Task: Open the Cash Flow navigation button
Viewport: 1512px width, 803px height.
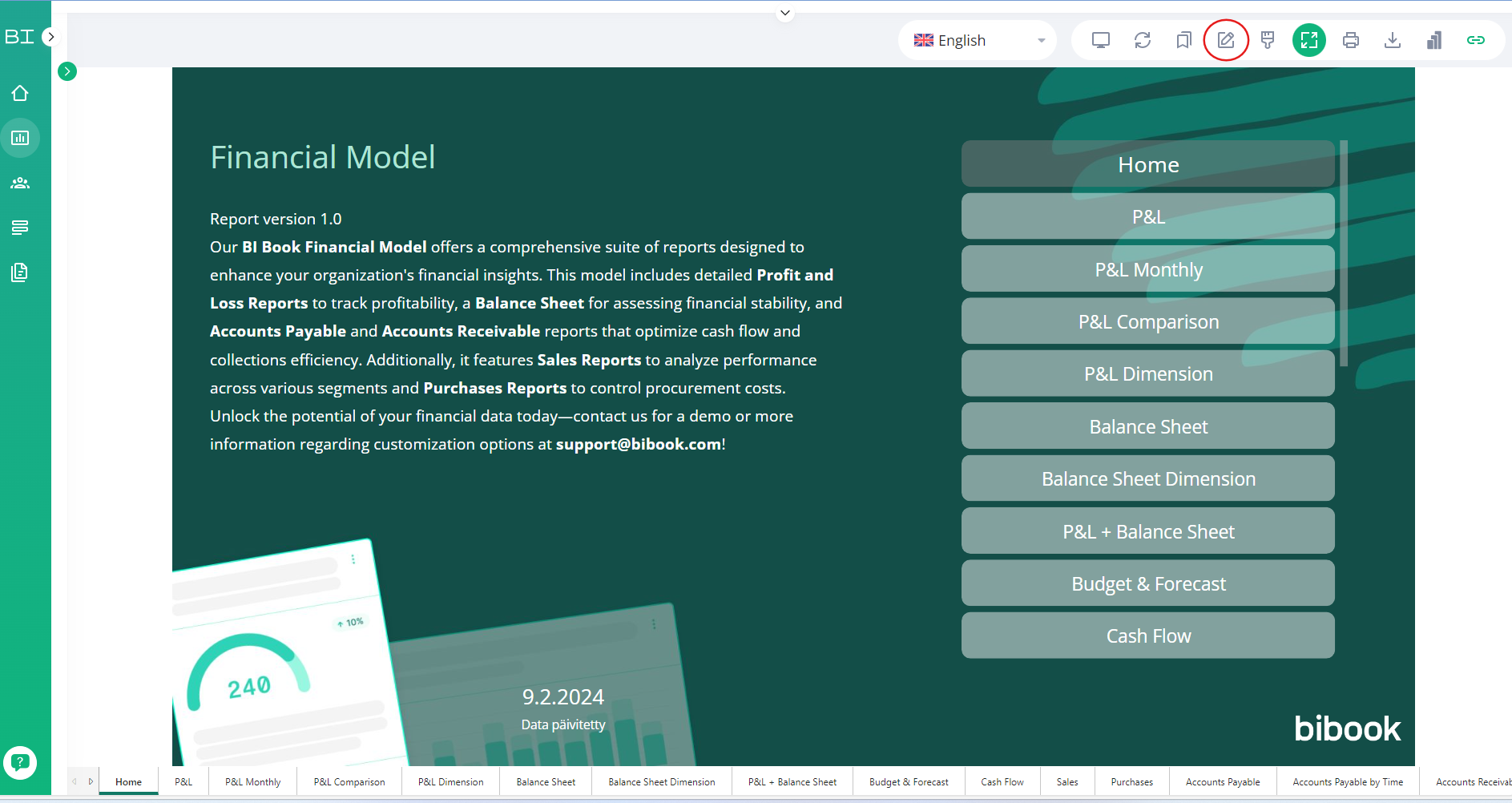Action: [1148, 636]
